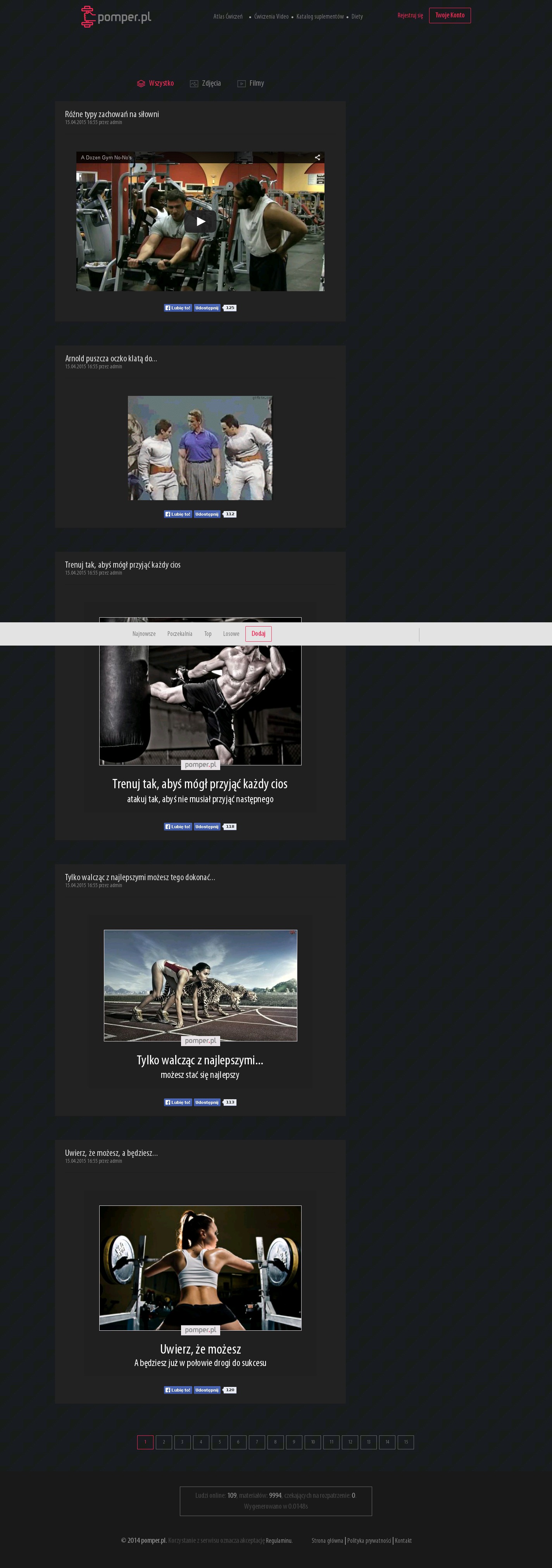Viewport: 552px width, 1568px height.
Task: Open the woman barbell squat image
Action: click(200, 1267)
